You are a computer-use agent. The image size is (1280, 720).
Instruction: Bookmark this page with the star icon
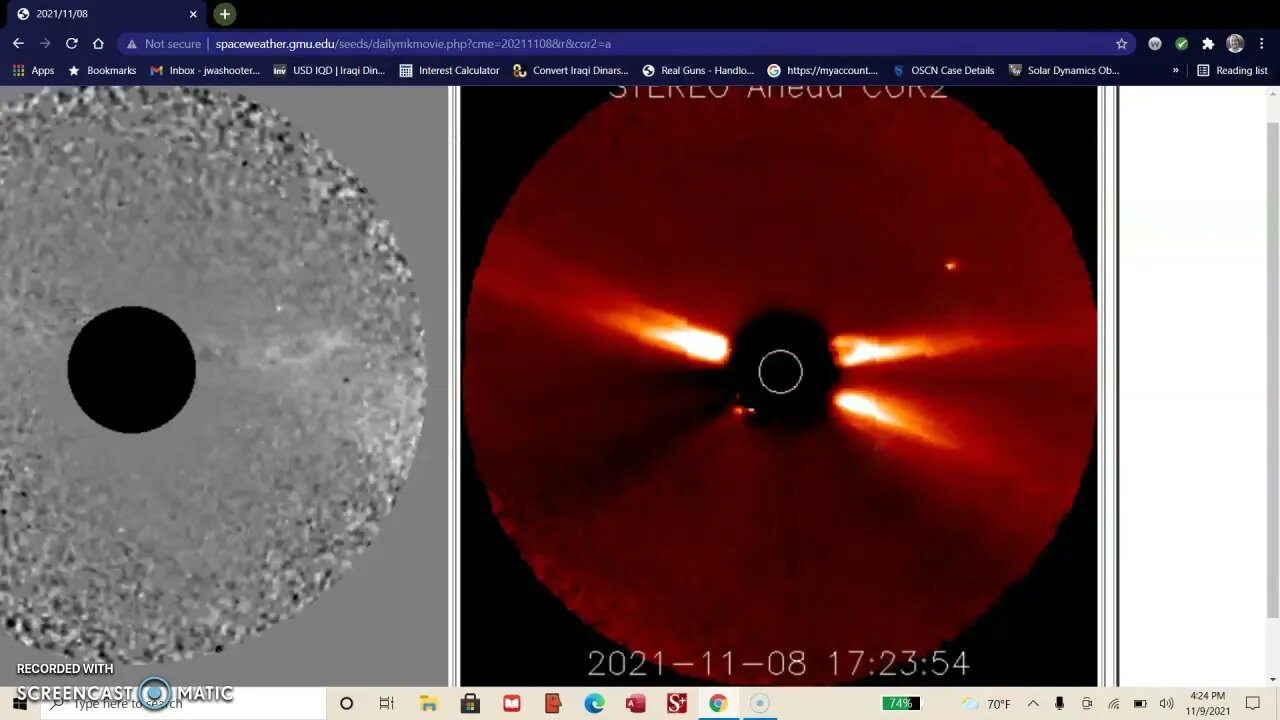[x=1122, y=44]
